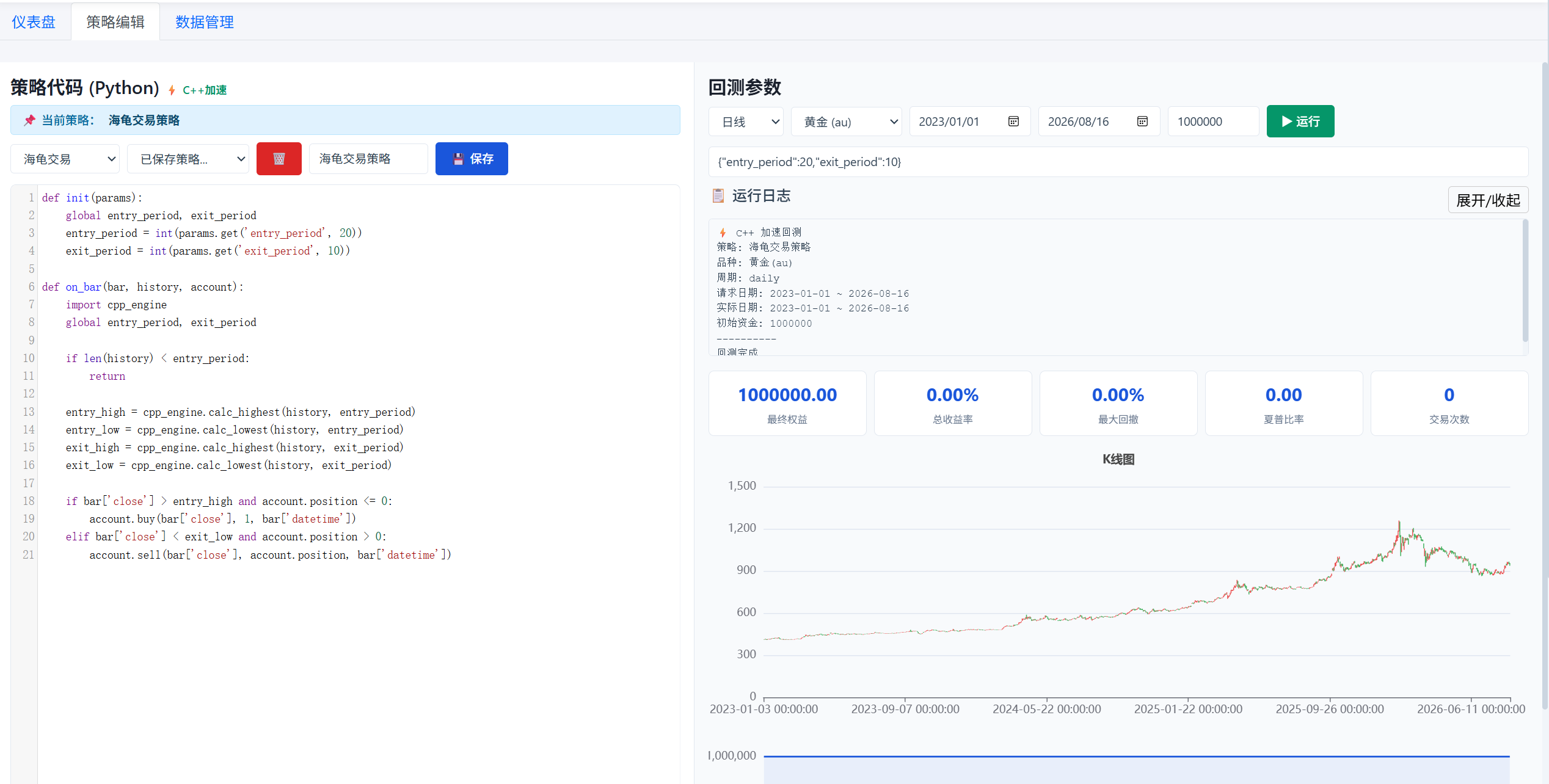Viewport: 1549px width, 784px height.
Task: Click the blue 保存 save button
Action: coord(472,159)
